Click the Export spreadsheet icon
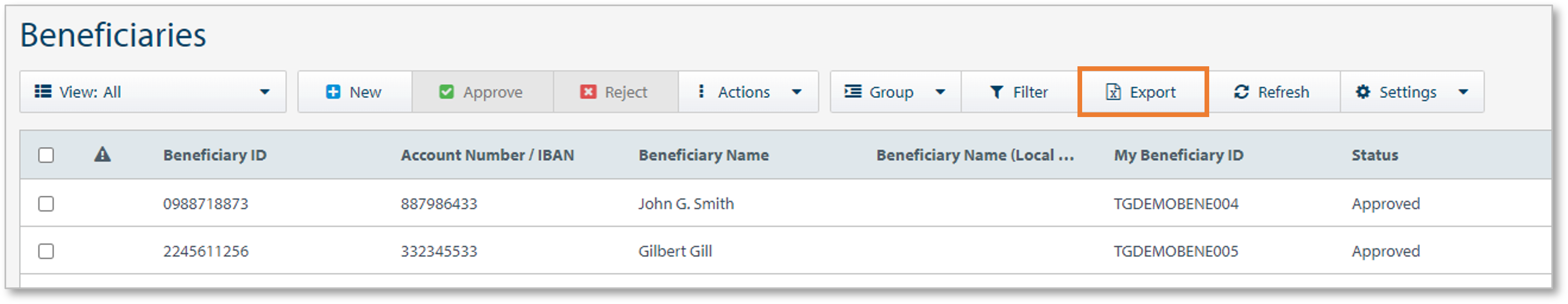This screenshot has height=304, width=1568. (1113, 92)
